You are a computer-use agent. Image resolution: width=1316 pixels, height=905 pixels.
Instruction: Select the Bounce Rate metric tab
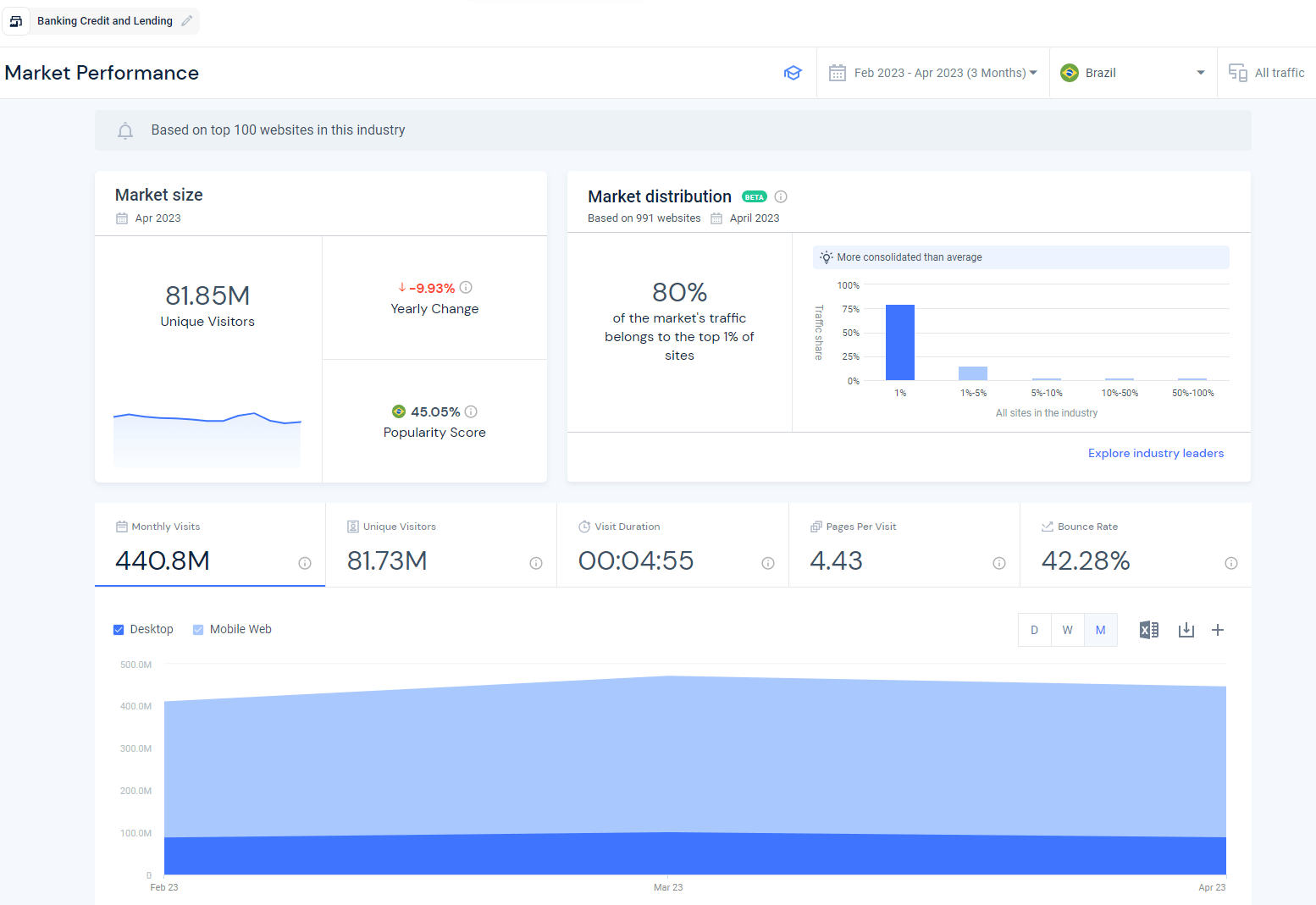pyautogui.click(x=1136, y=544)
